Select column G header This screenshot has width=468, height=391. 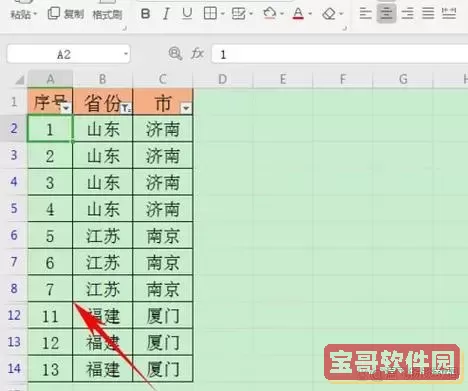[403, 79]
